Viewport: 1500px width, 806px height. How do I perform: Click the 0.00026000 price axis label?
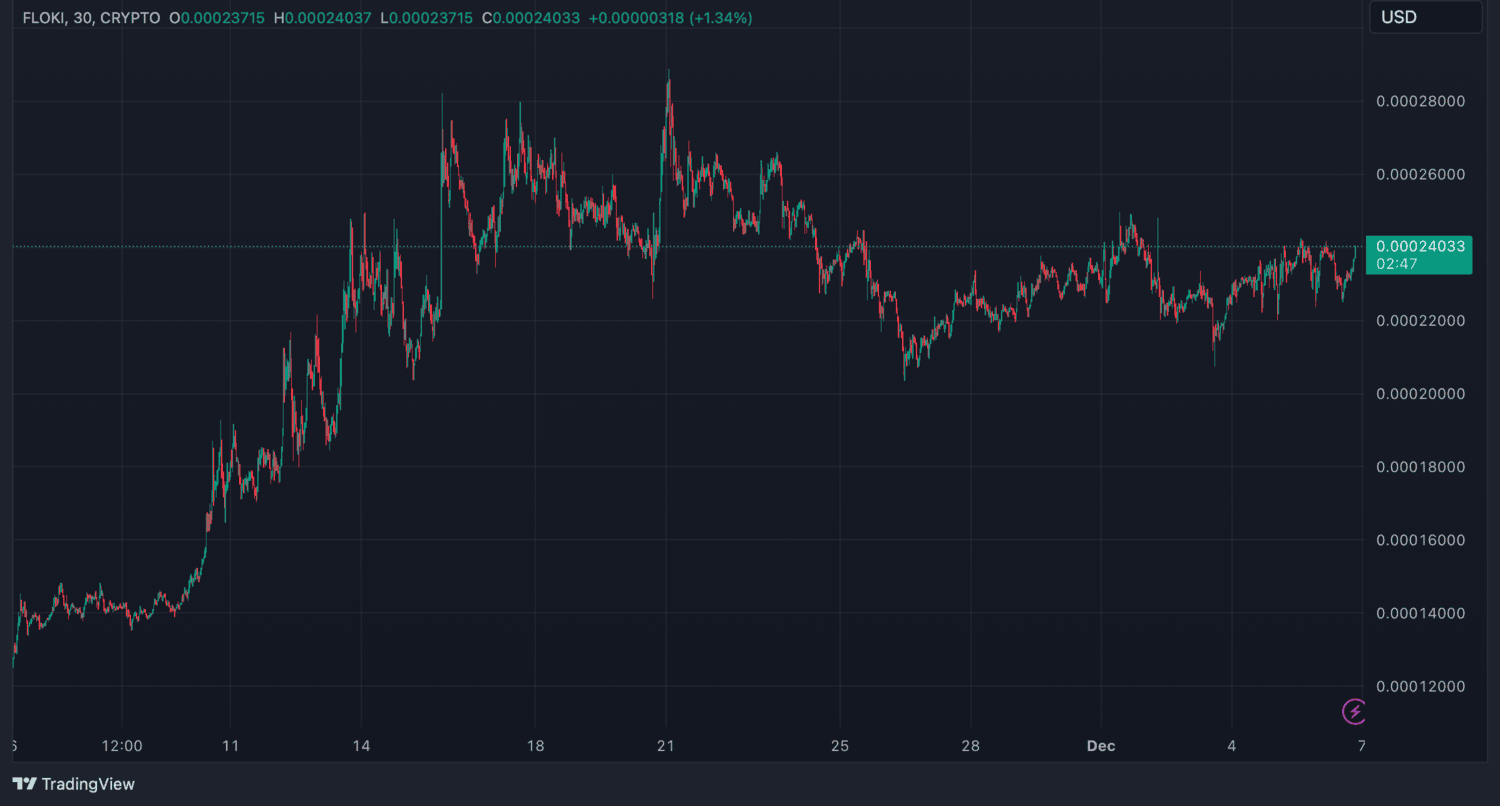coord(1420,174)
